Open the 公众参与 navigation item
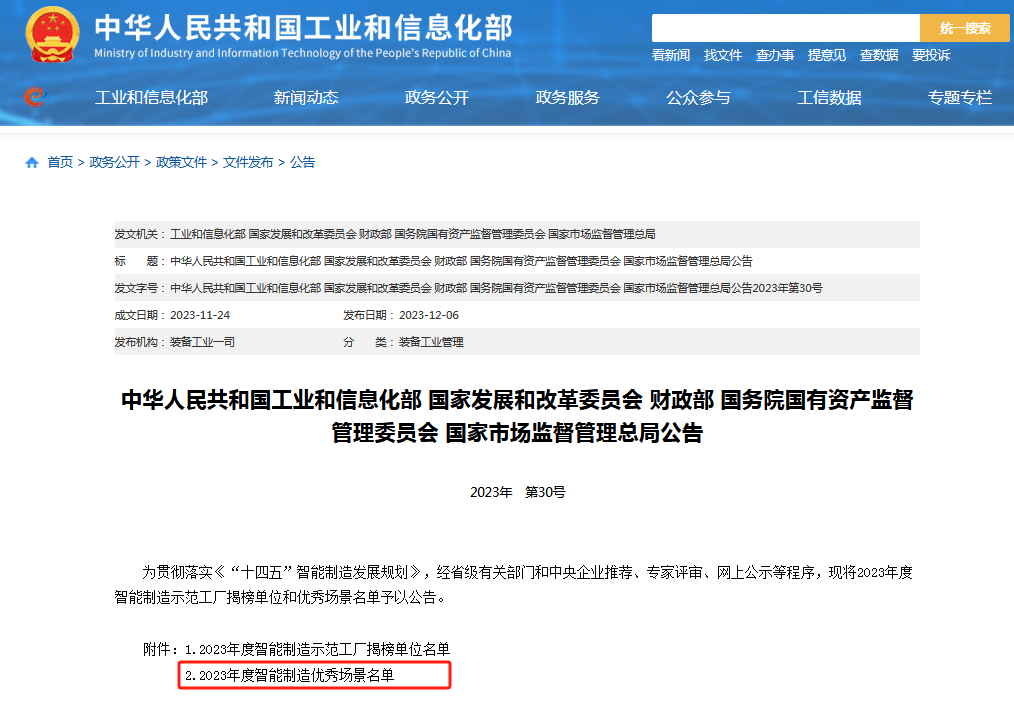The width and height of the screenshot is (1014, 709). tap(698, 97)
